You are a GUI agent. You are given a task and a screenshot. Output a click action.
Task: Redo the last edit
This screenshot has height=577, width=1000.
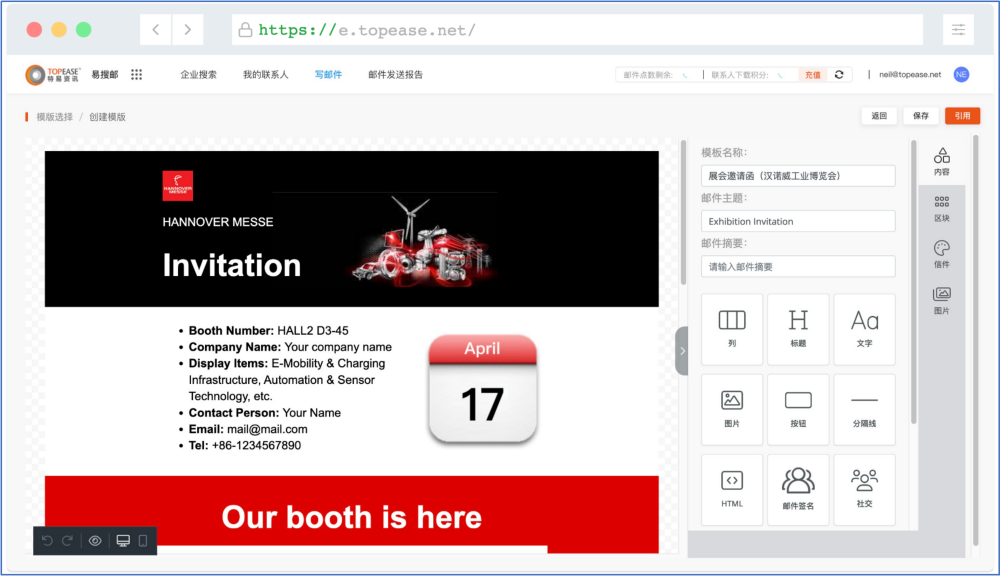coord(68,541)
